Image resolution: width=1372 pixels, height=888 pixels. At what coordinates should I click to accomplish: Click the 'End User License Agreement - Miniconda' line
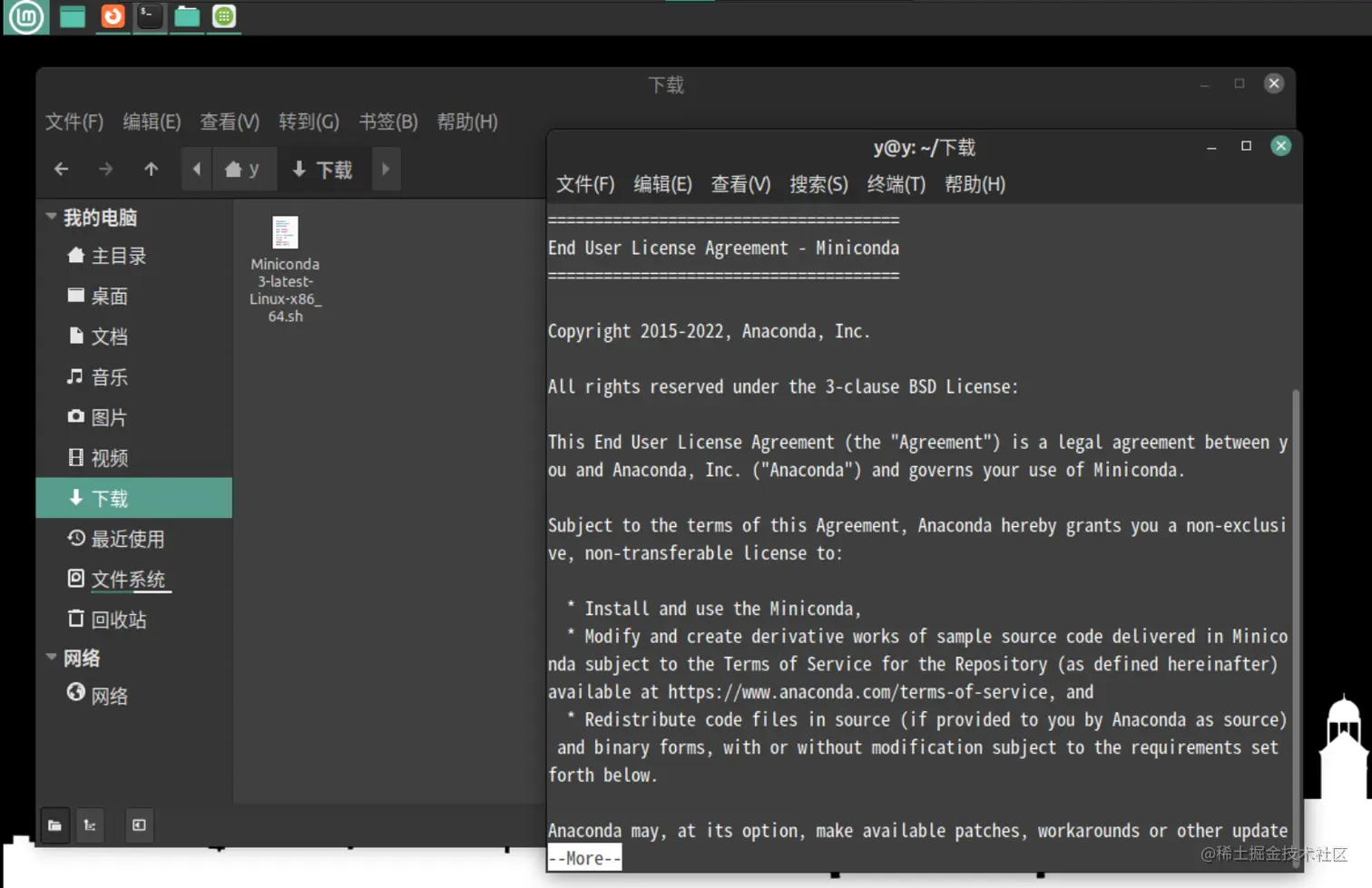[723, 248]
